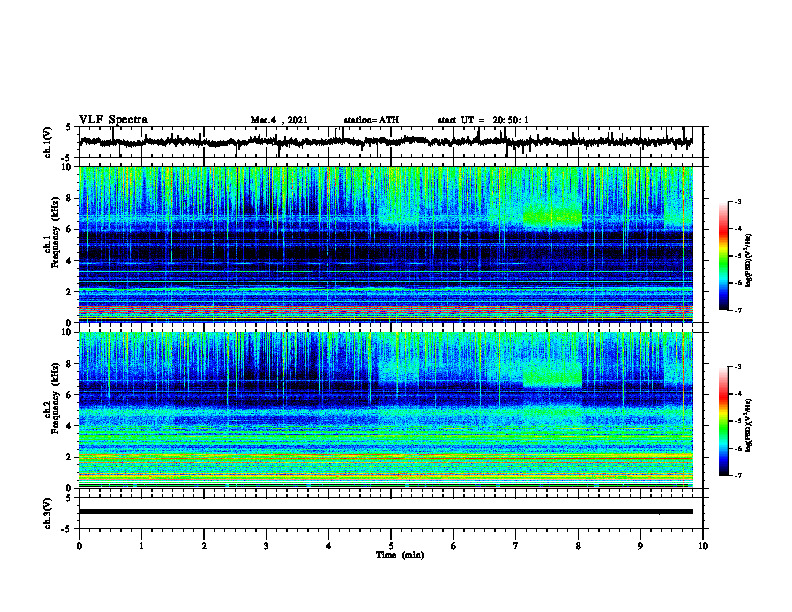Click the "Time (min)" x-axis label

tap(400, 555)
